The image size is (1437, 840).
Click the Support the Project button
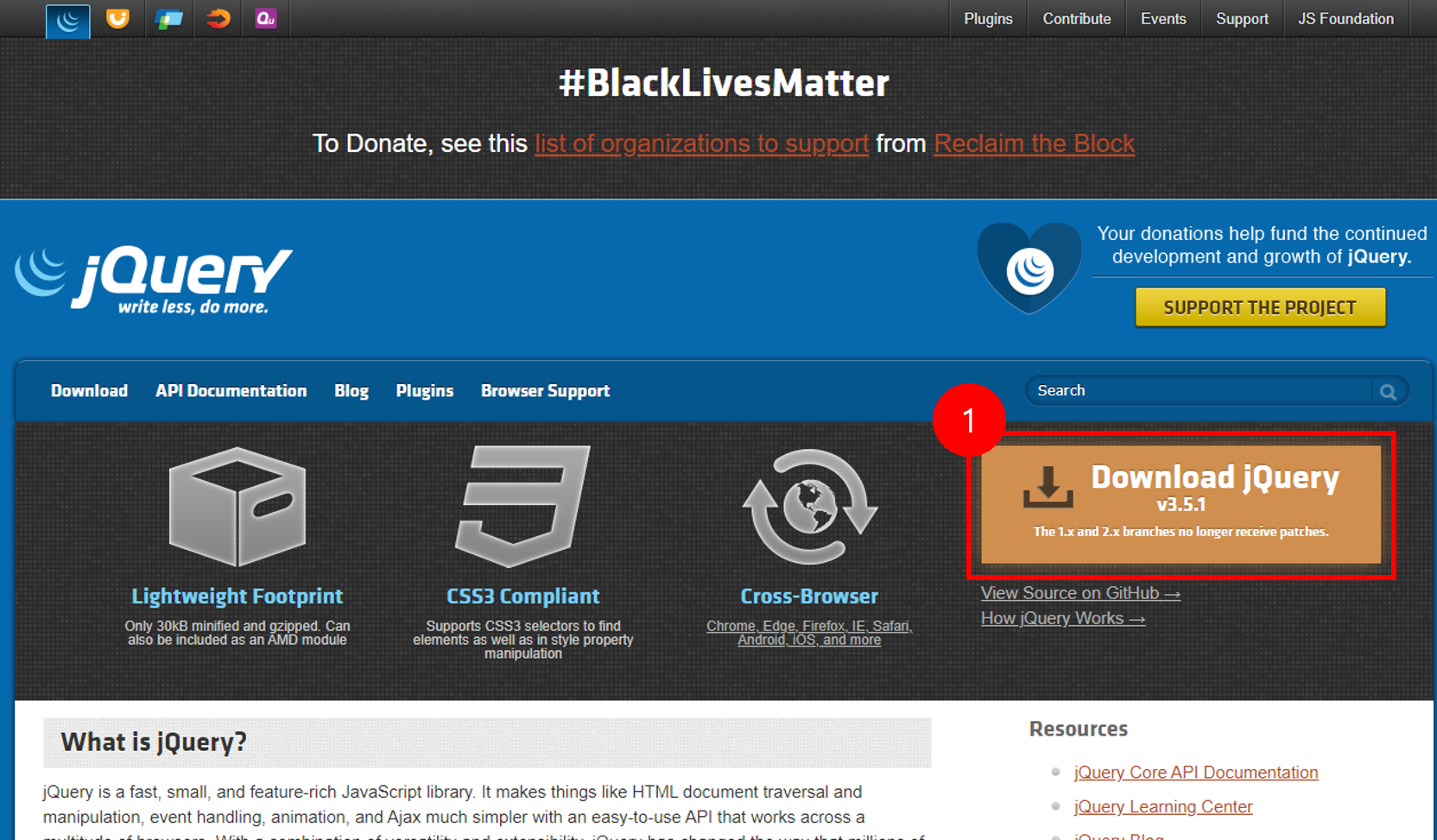click(1260, 307)
